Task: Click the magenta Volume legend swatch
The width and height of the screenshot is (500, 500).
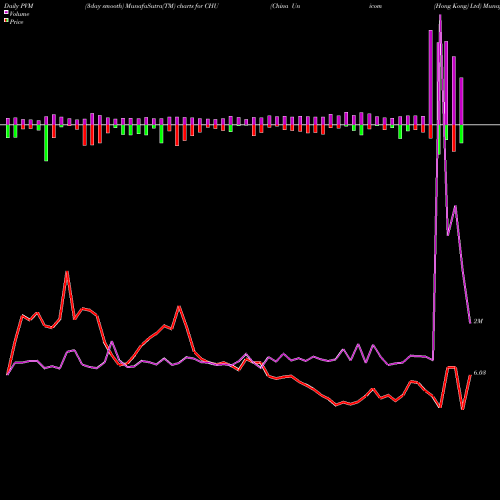Action: tap(6, 12)
